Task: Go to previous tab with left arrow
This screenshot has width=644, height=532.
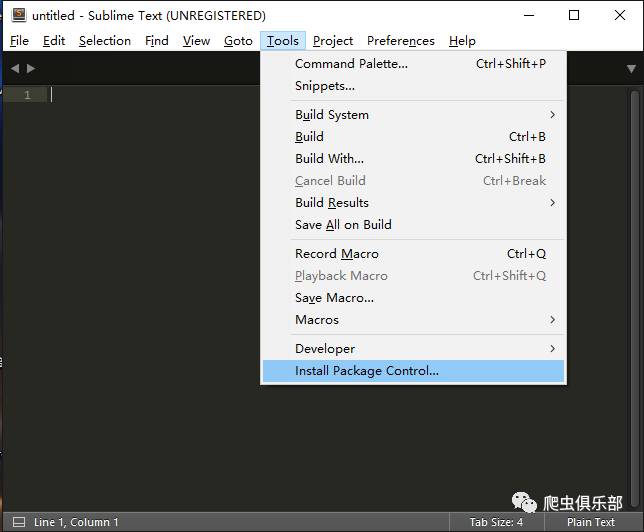Action: 15,68
